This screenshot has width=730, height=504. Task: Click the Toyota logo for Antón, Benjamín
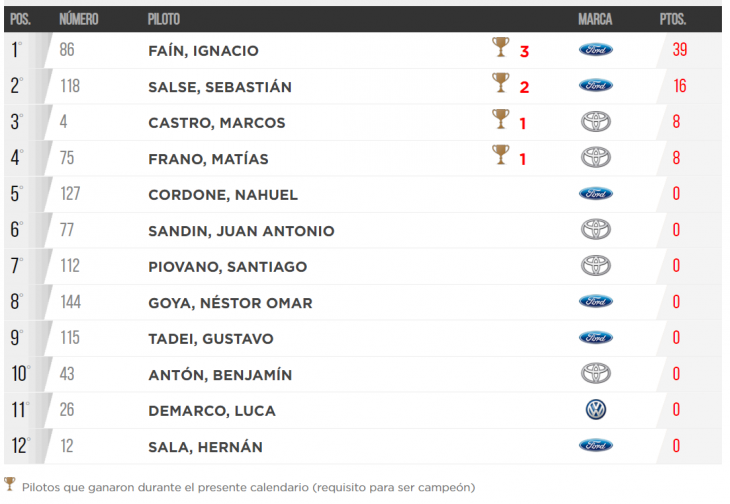596,374
